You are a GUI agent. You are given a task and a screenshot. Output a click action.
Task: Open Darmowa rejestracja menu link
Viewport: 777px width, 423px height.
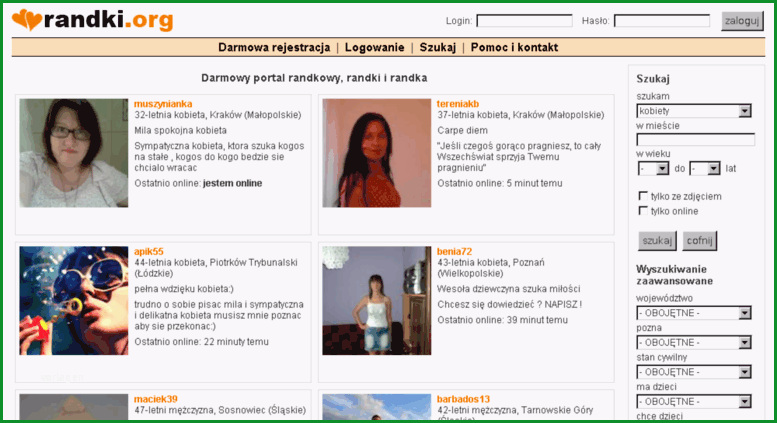coord(274,48)
